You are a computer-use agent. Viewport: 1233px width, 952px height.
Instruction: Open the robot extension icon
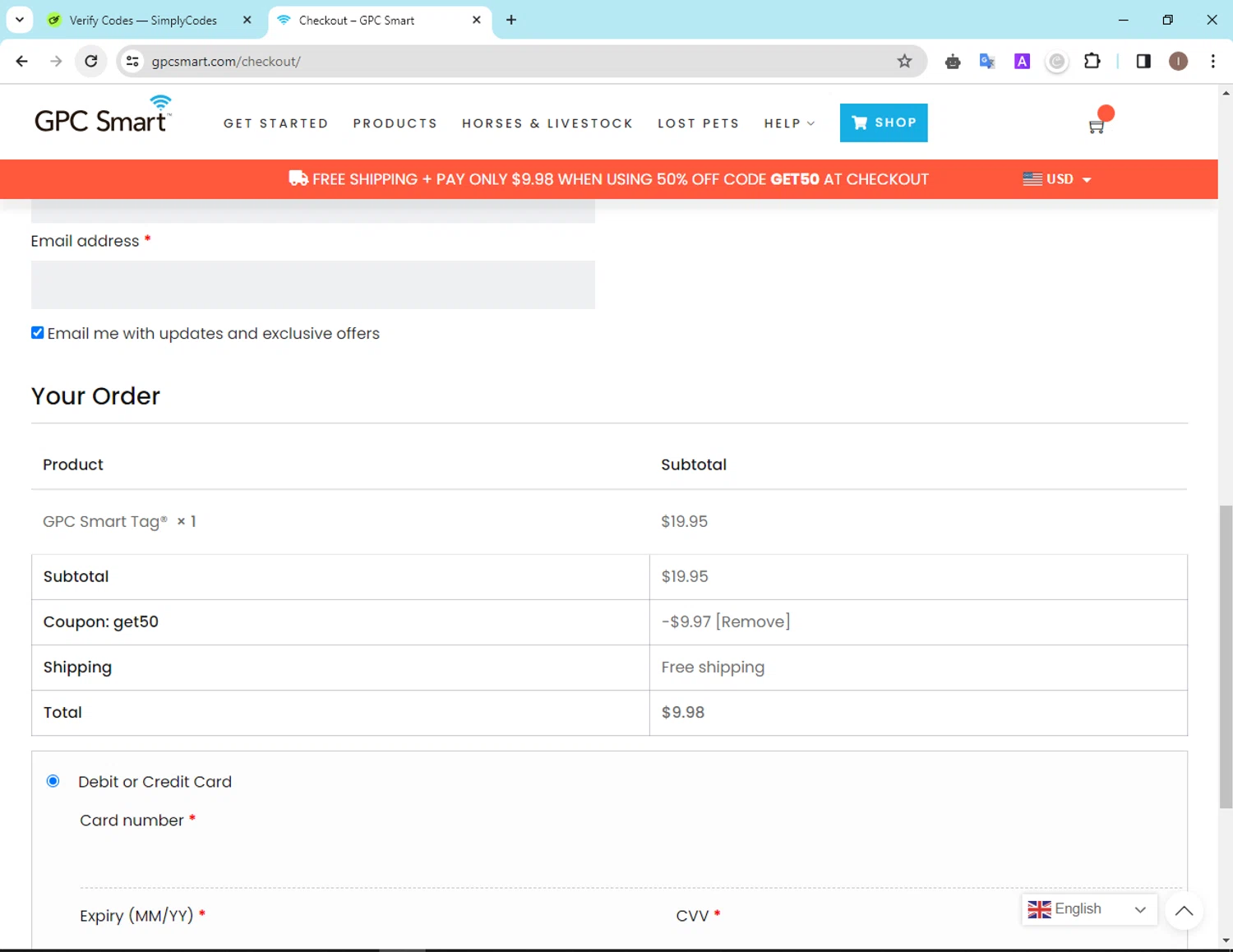(x=953, y=62)
